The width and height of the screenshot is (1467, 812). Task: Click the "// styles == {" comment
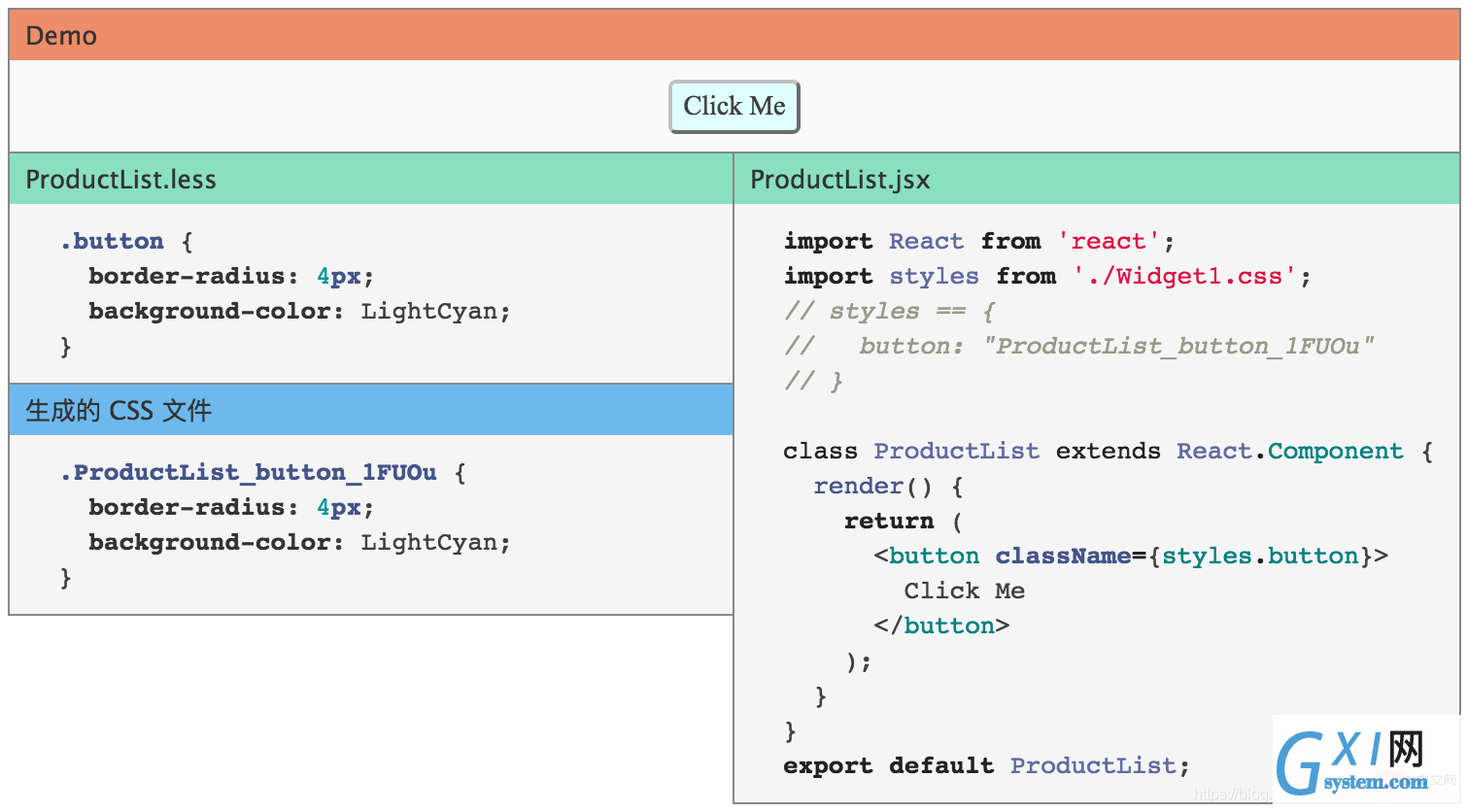pos(890,311)
